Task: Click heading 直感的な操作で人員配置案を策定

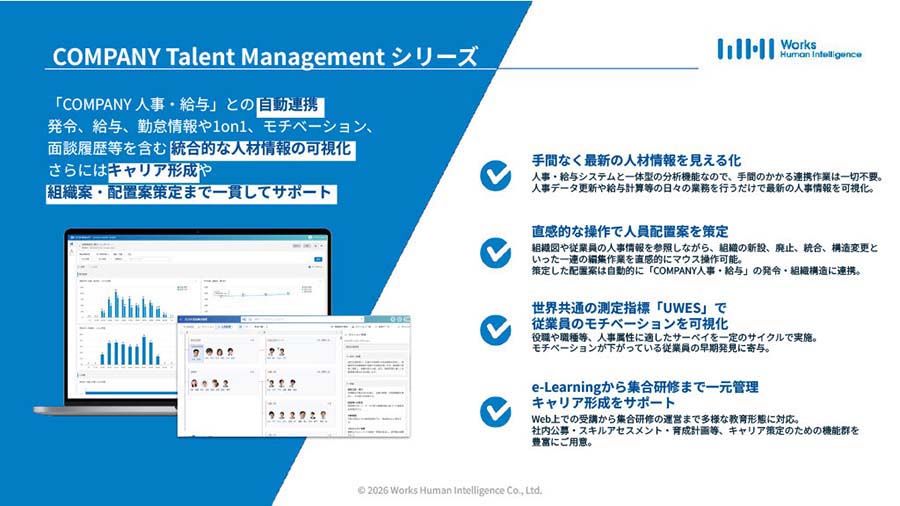Action: coord(630,231)
